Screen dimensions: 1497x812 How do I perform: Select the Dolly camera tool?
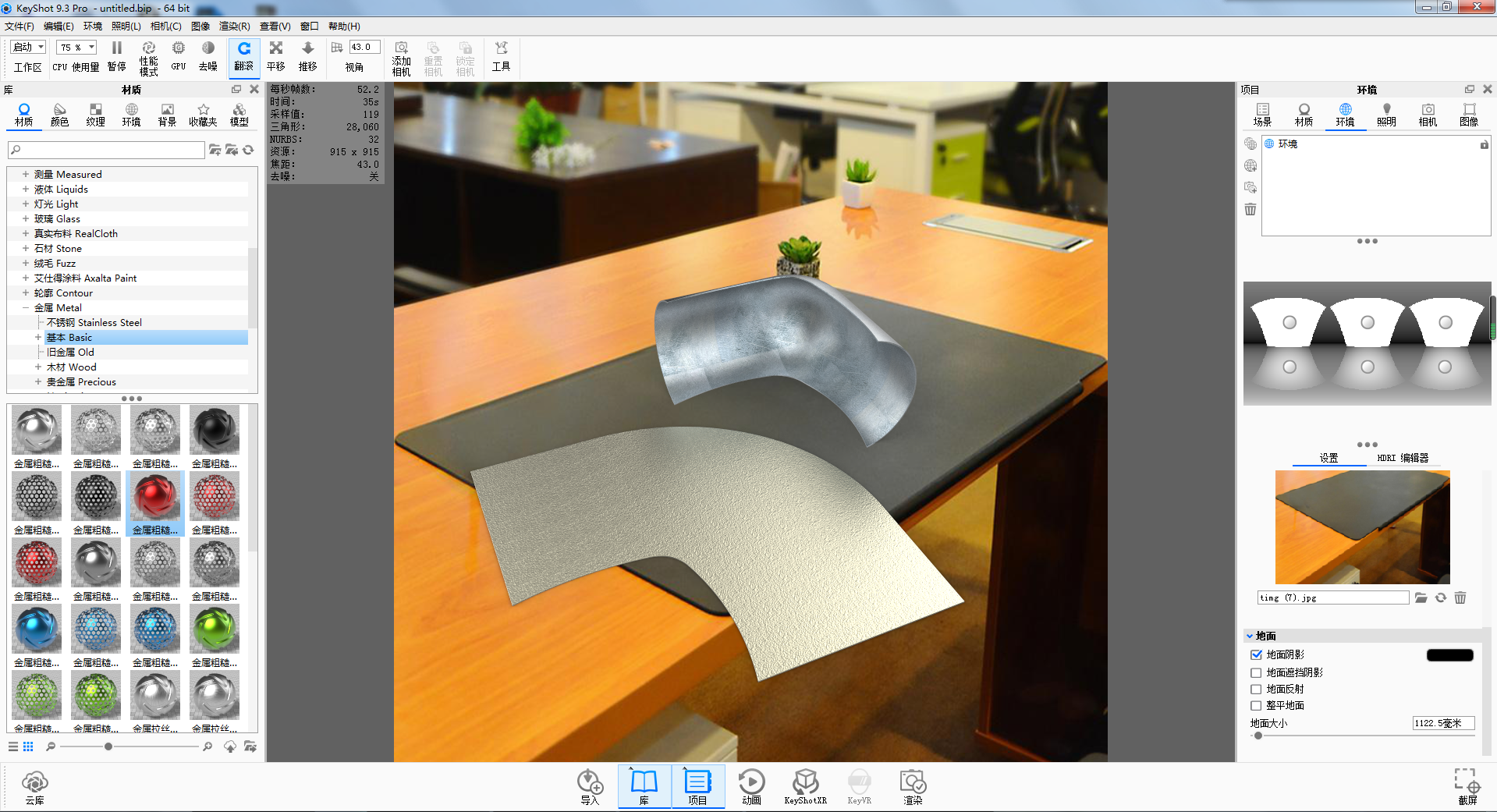click(308, 57)
